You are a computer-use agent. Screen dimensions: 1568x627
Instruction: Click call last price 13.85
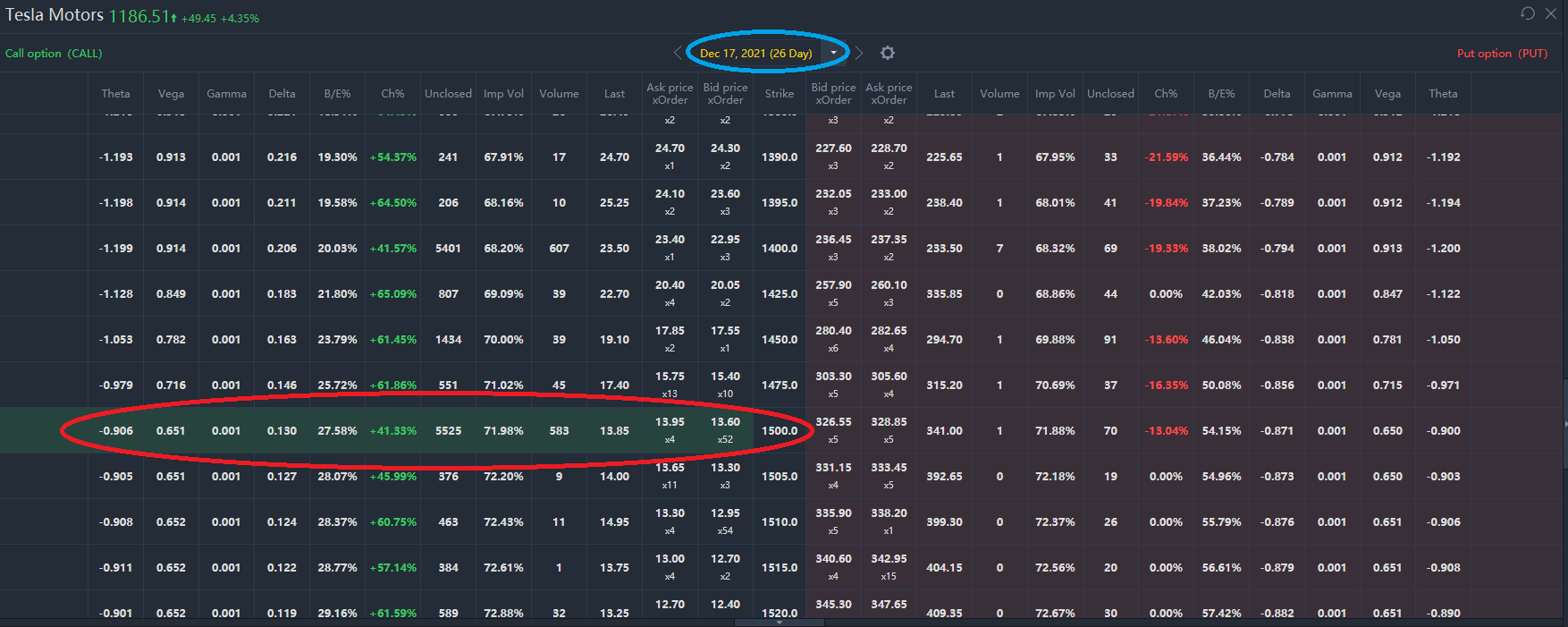pos(614,431)
